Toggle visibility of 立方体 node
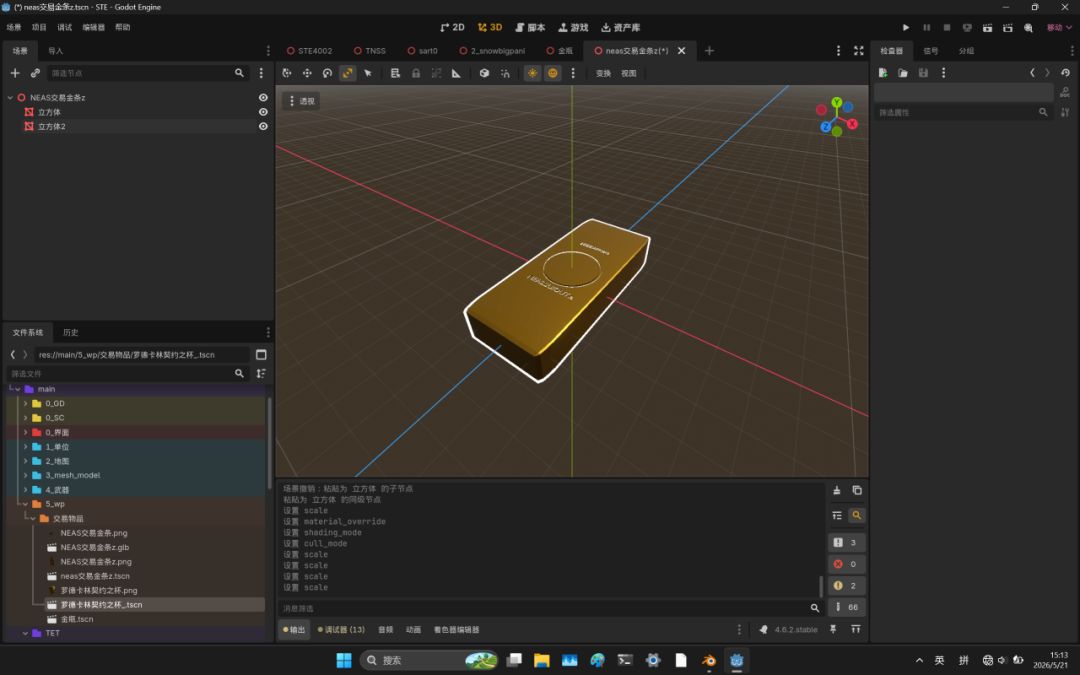 pyautogui.click(x=263, y=112)
